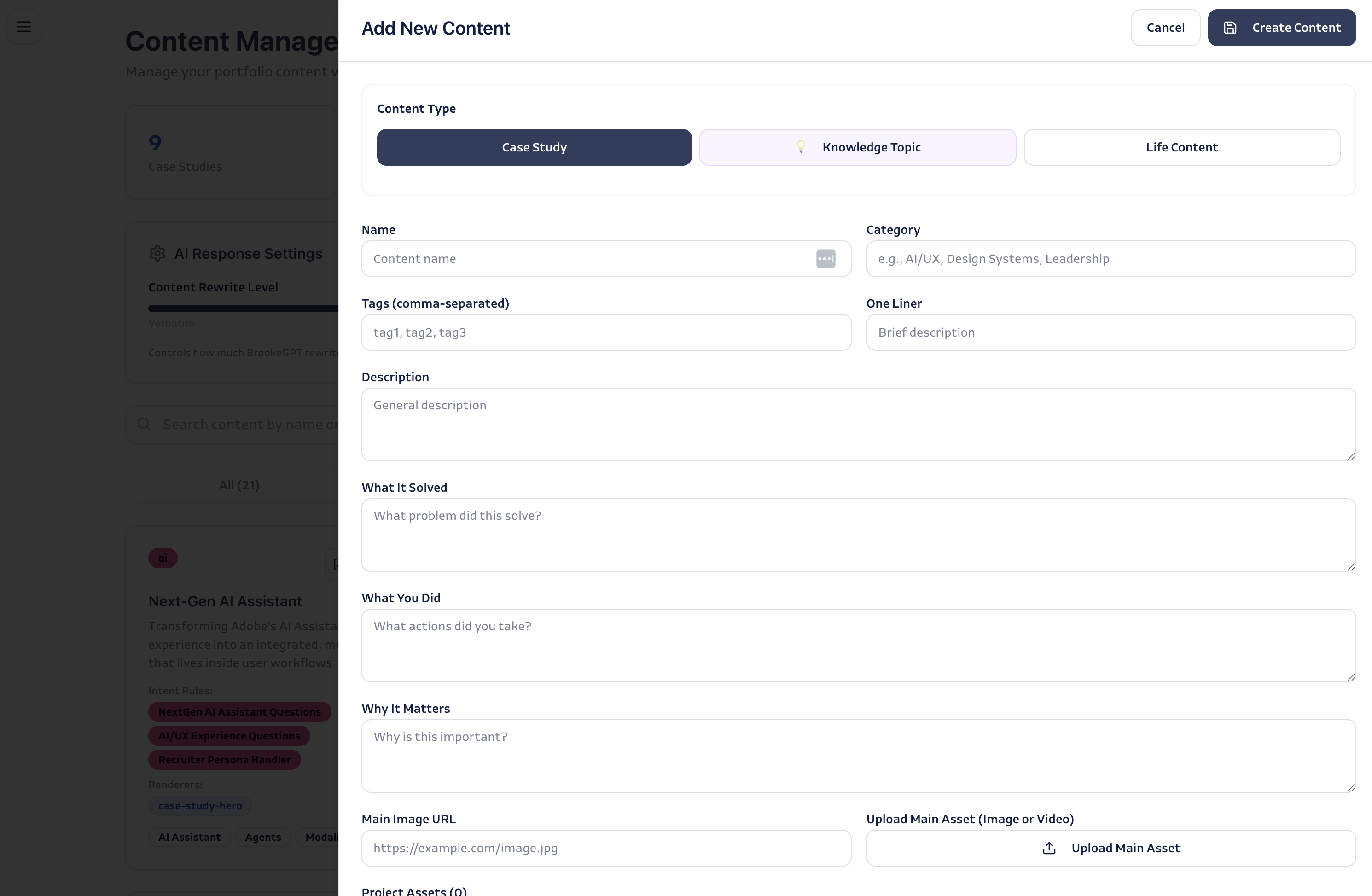Click the 'ai' category badge

163,558
